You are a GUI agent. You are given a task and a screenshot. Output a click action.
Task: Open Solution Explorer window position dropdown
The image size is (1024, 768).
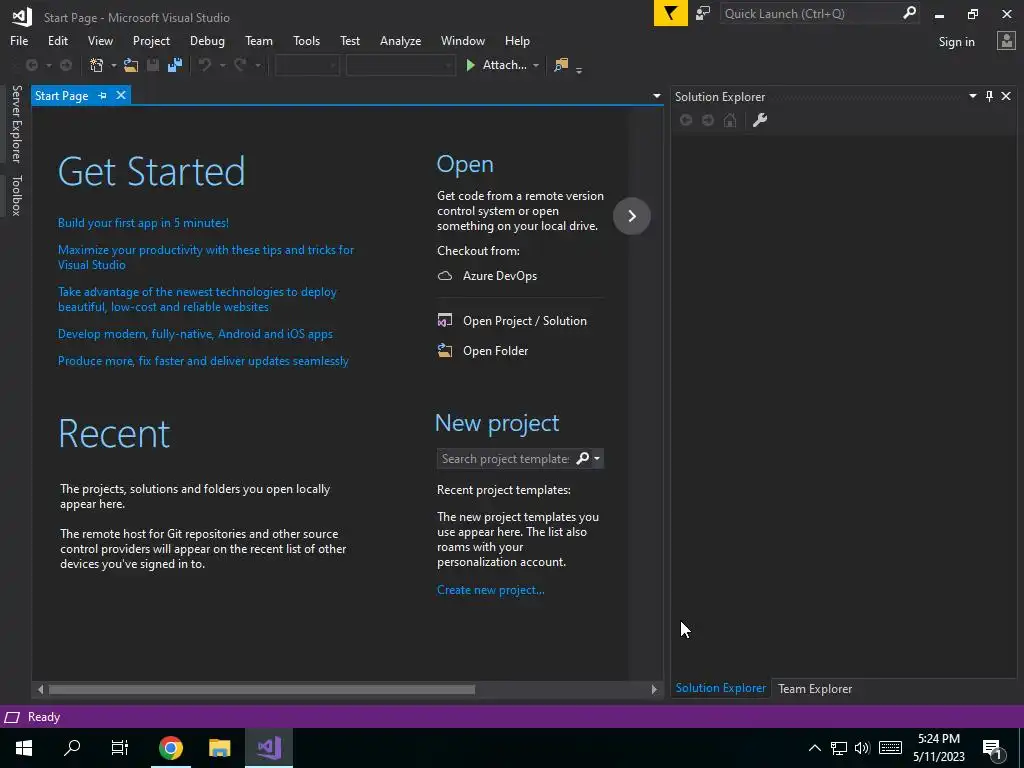pos(972,96)
